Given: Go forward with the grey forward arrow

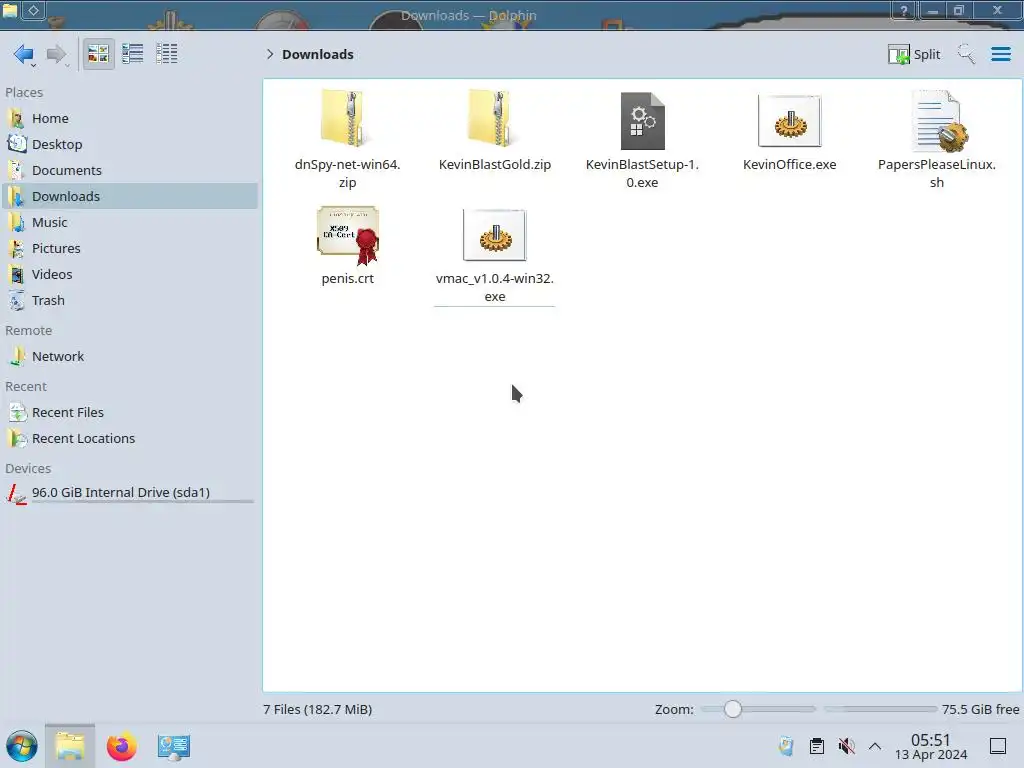Looking at the screenshot, I should click(x=57, y=54).
